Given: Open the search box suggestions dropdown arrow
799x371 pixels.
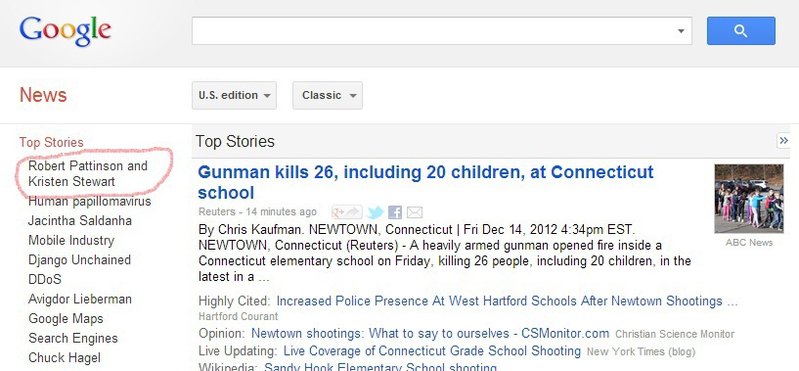Looking at the screenshot, I should click(x=681, y=31).
